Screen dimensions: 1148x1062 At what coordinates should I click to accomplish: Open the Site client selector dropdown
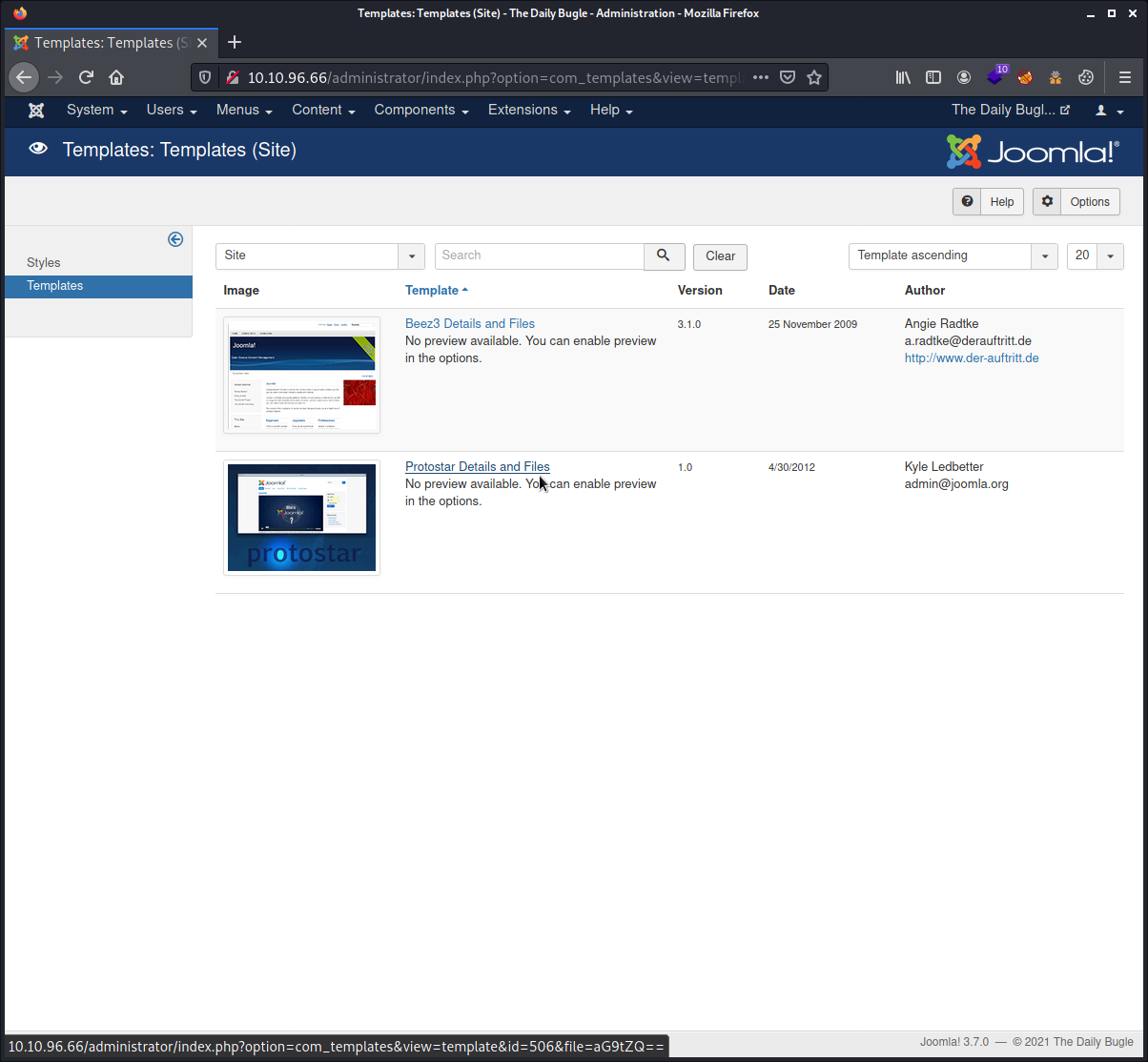[320, 256]
